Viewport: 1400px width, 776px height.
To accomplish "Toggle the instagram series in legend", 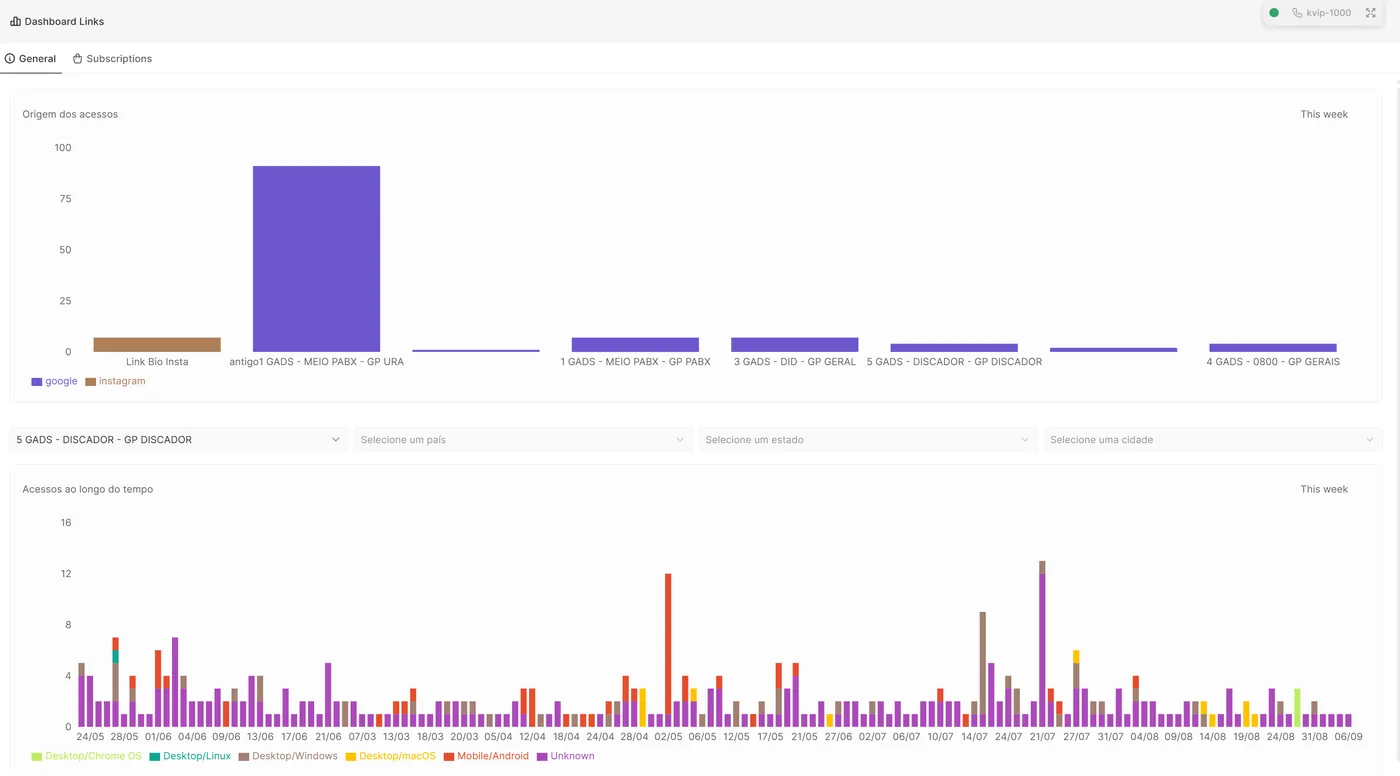I will point(115,381).
